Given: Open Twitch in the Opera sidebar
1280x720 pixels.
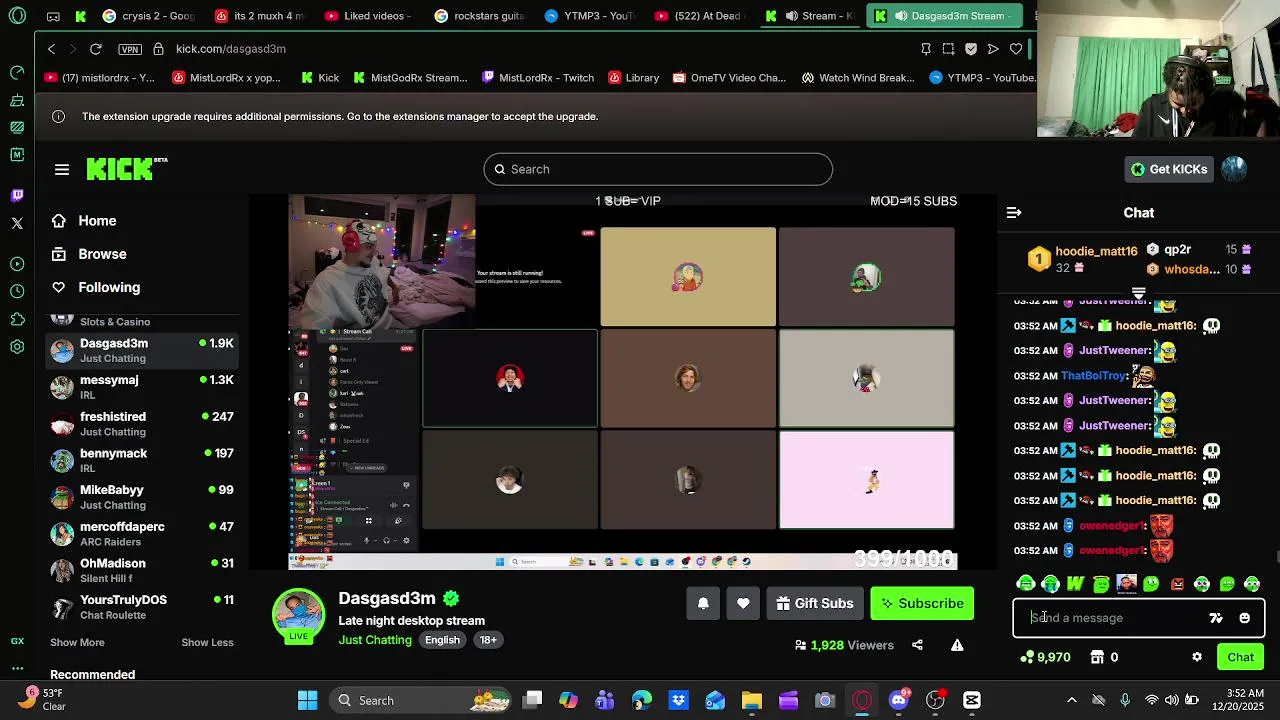Looking at the screenshot, I should [17, 196].
